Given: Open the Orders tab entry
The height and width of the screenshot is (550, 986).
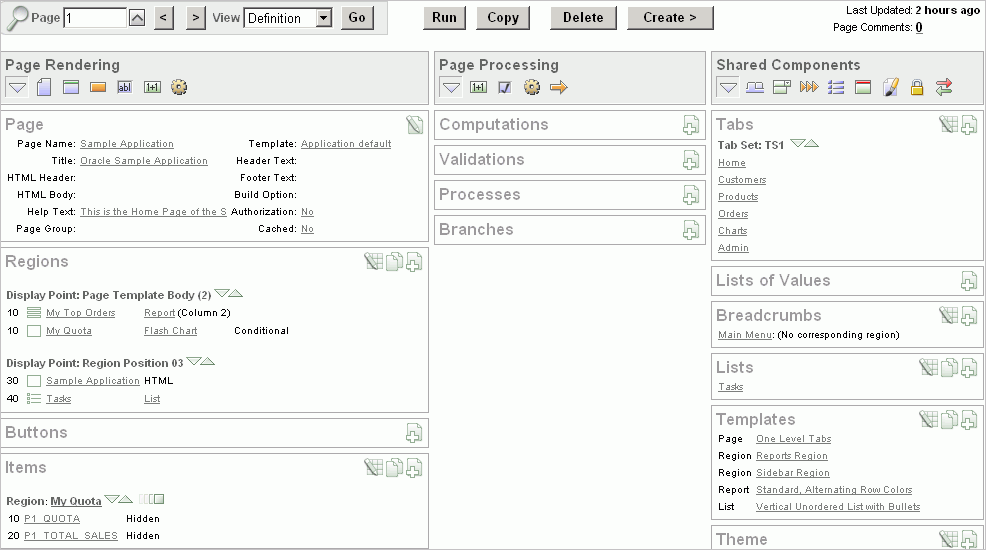Looking at the screenshot, I should click(x=733, y=214).
